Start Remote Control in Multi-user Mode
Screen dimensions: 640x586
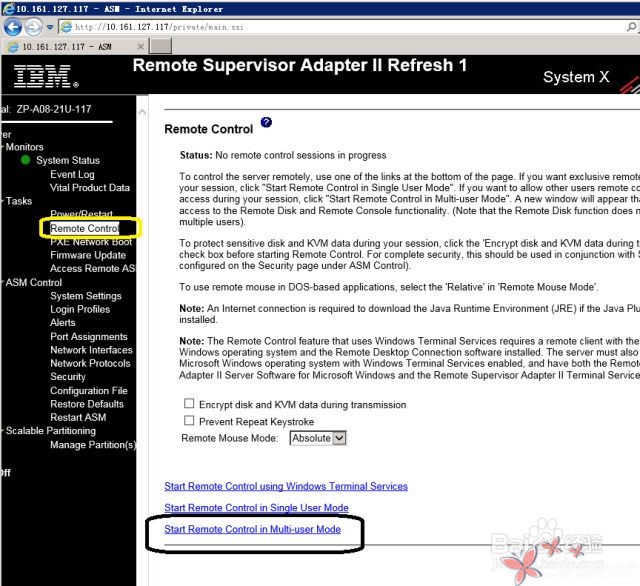pos(252,529)
